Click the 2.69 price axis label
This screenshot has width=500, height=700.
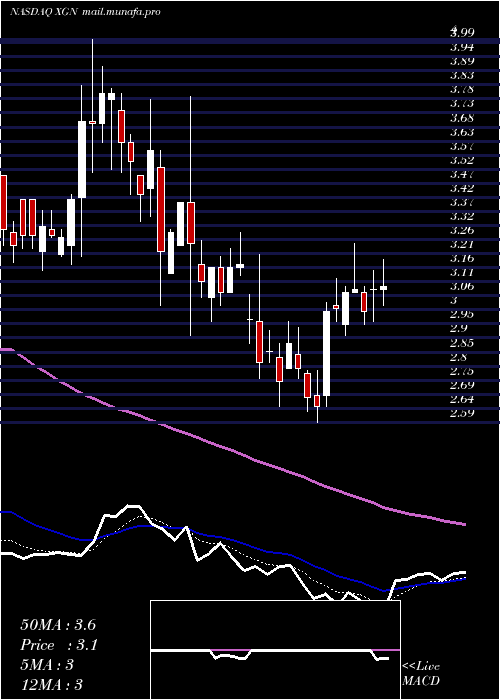(462, 385)
